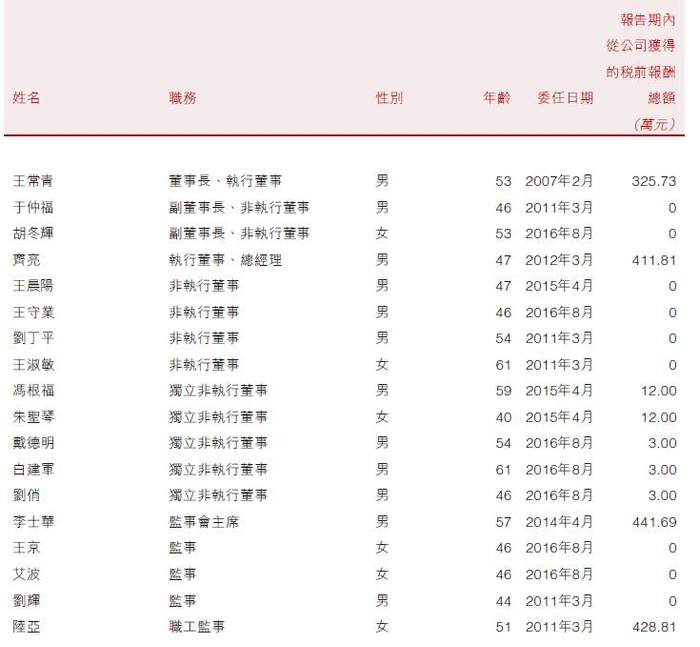
Task: Click 王常青's gender 男
Action: click(382, 181)
